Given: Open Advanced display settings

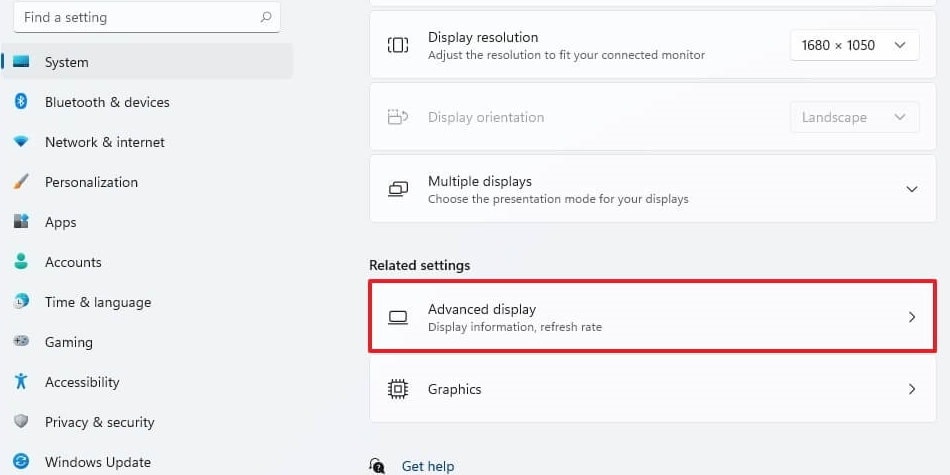Looking at the screenshot, I should 653,316.
